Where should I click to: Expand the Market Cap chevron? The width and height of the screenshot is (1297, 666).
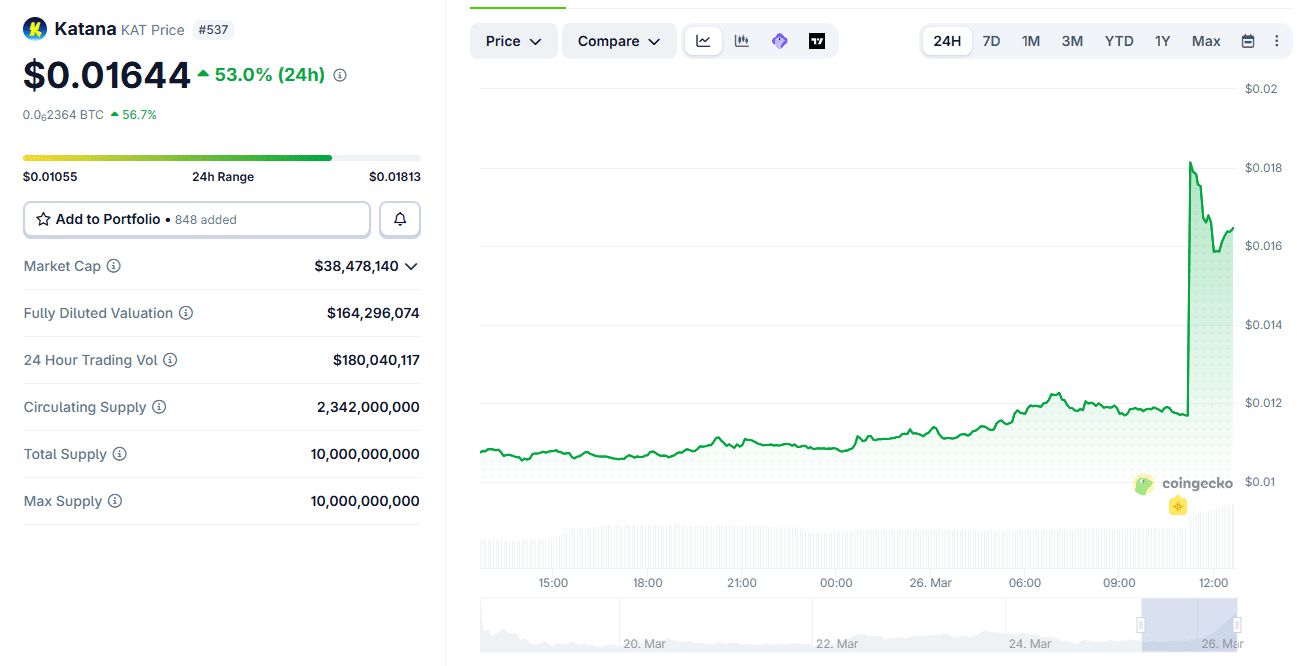click(414, 266)
